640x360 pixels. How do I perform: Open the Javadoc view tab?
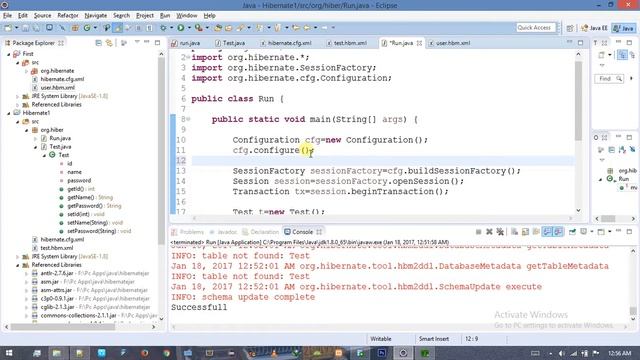[223, 232]
